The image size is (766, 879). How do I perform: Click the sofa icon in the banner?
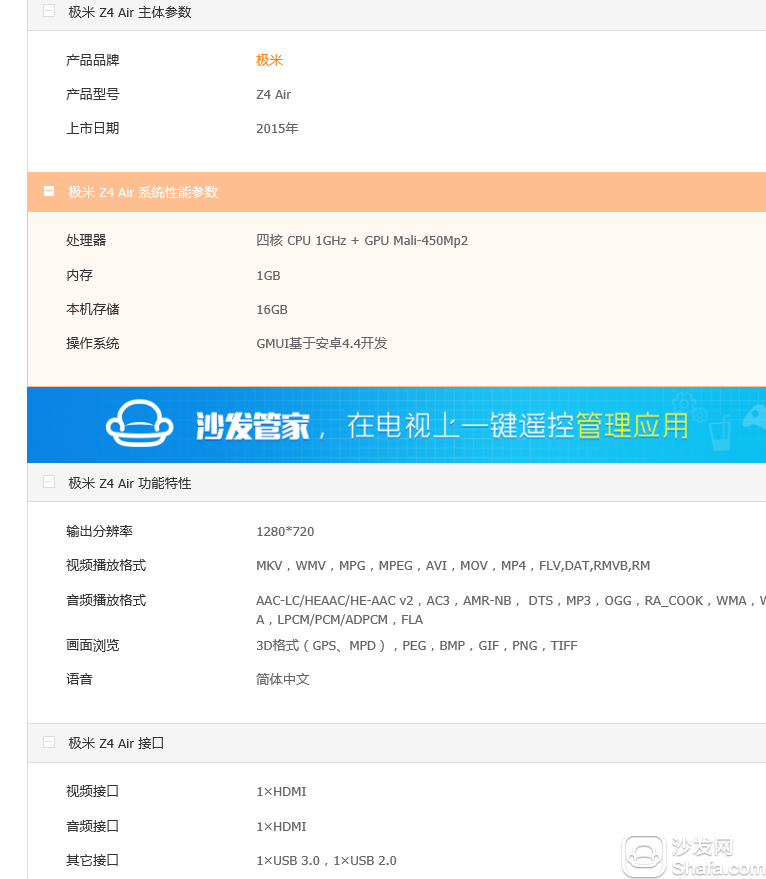pyautogui.click(x=140, y=423)
